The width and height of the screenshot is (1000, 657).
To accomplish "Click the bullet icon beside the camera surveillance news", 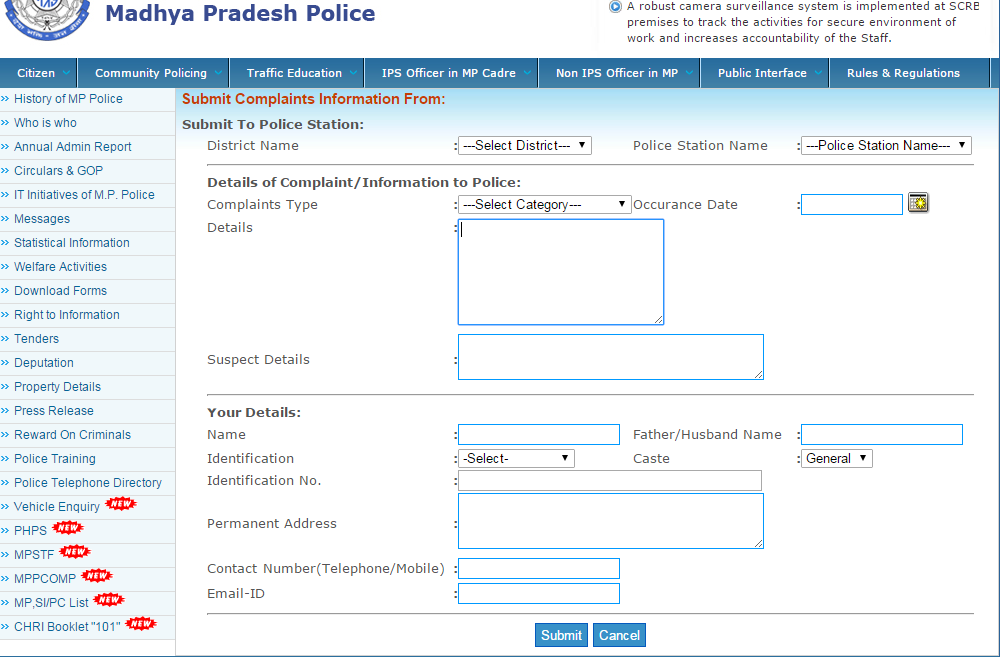I will pyautogui.click(x=615, y=7).
